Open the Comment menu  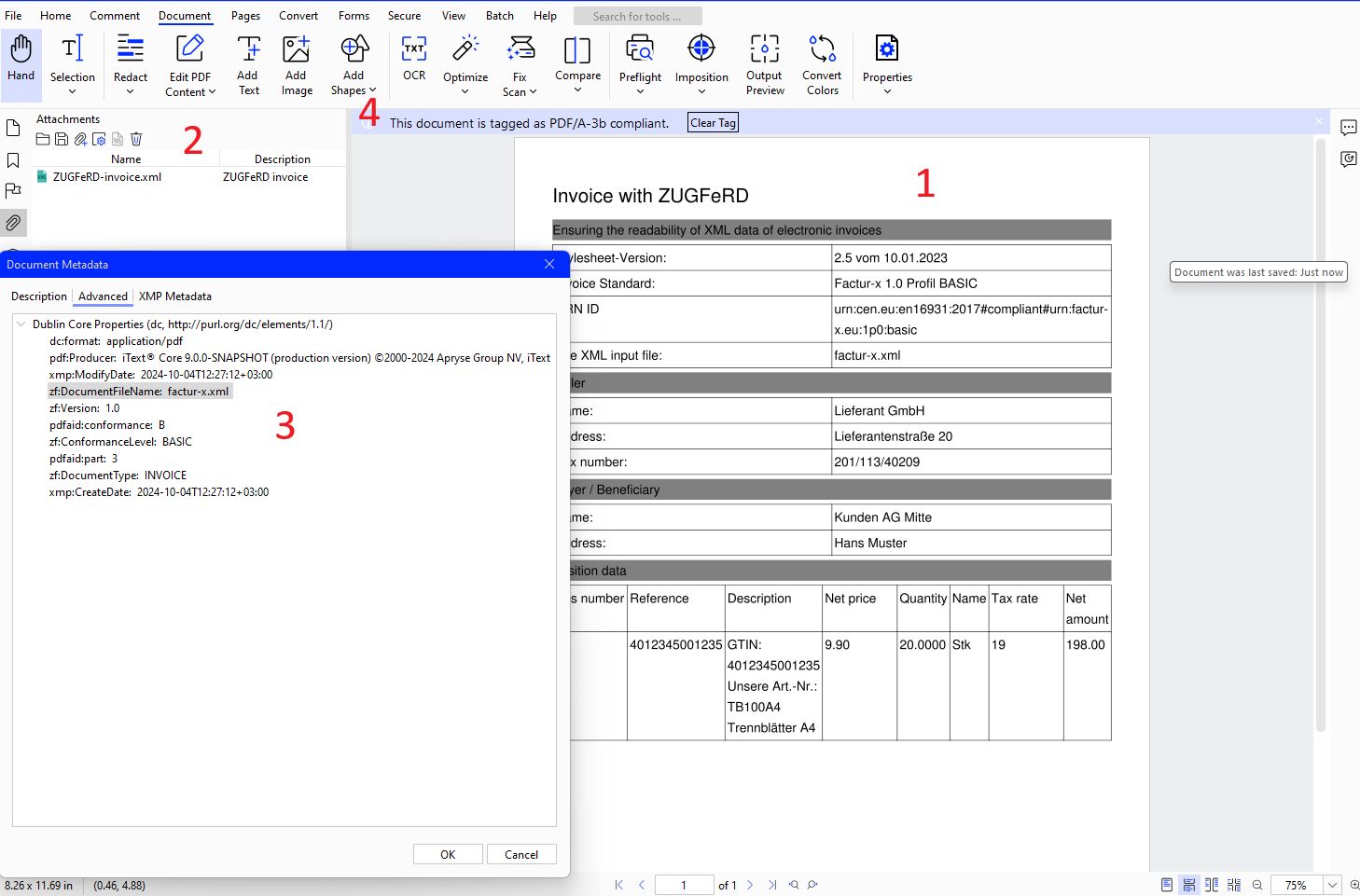(x=115, y=16)
